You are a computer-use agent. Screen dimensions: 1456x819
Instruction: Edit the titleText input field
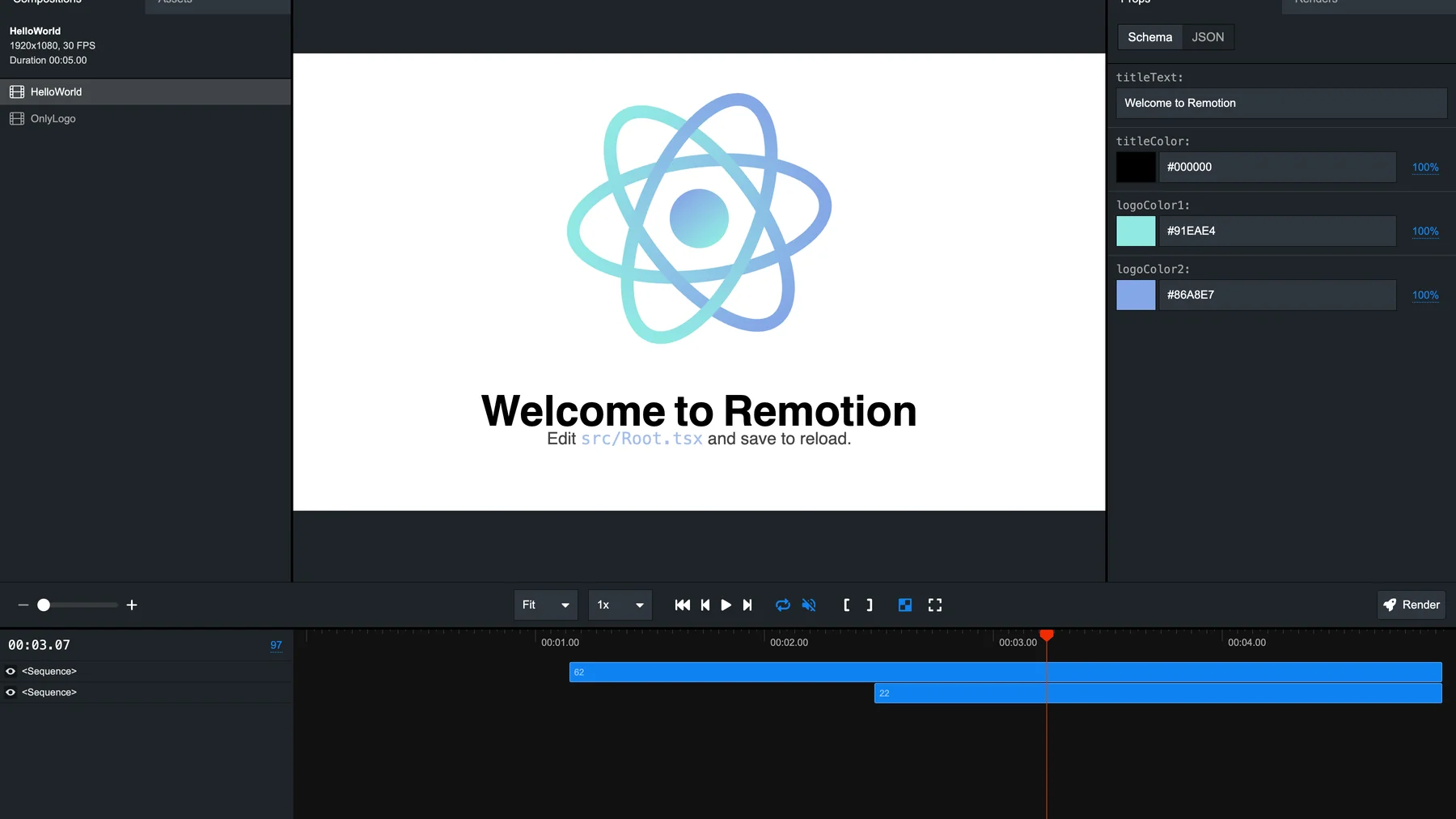1280,103
